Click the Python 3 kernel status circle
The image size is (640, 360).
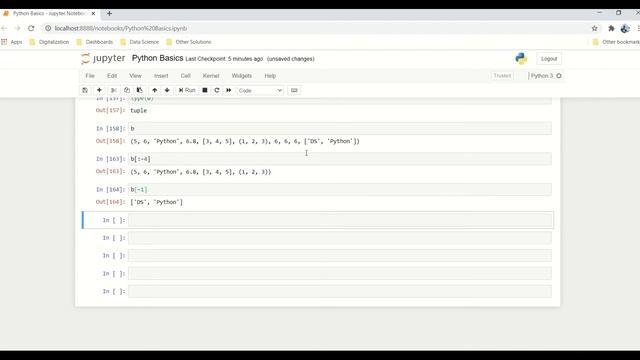coord(559,76)
